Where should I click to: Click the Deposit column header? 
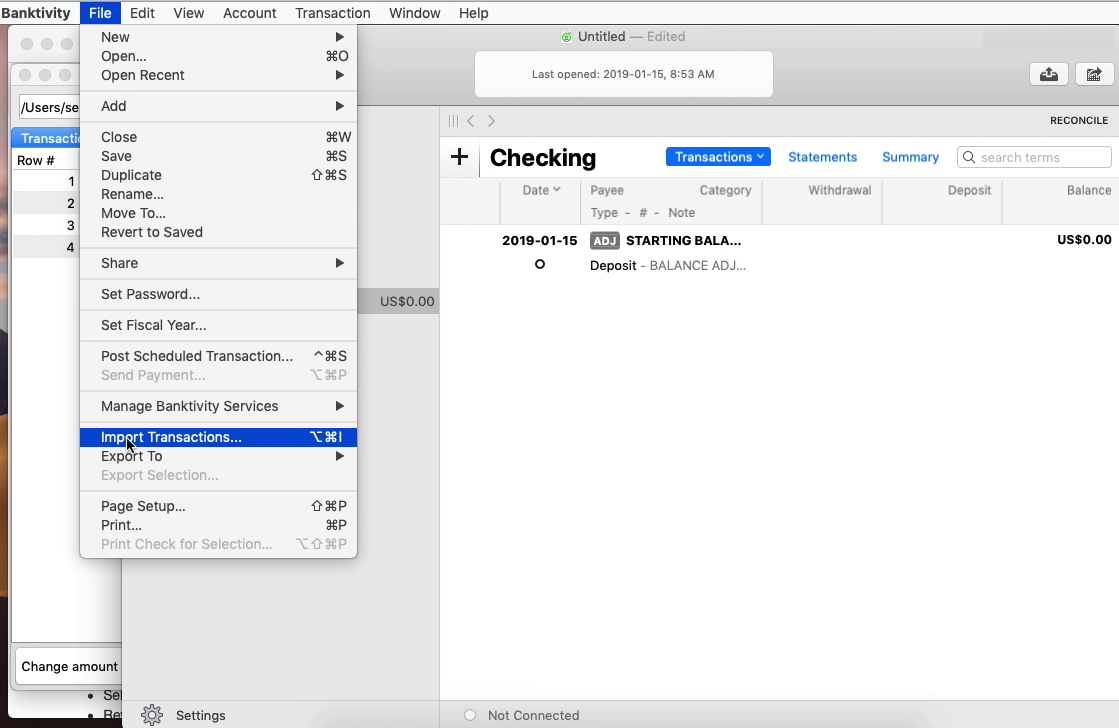pyautogui.click(x=969, y=190)
